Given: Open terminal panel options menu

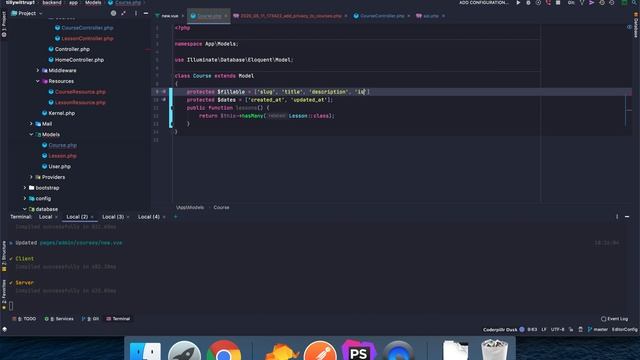Looking at the screenshot, I should pyautogui.click(x=617, y=217).
